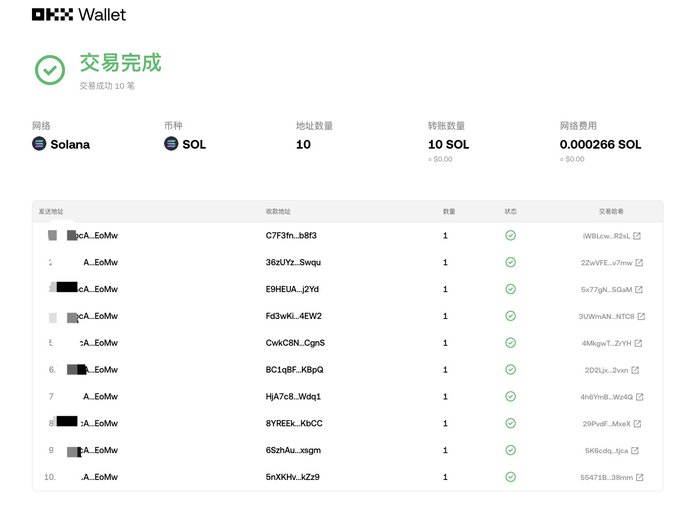Open transaction hash link 4MkgwT...ZrYH

pos(607,343)
